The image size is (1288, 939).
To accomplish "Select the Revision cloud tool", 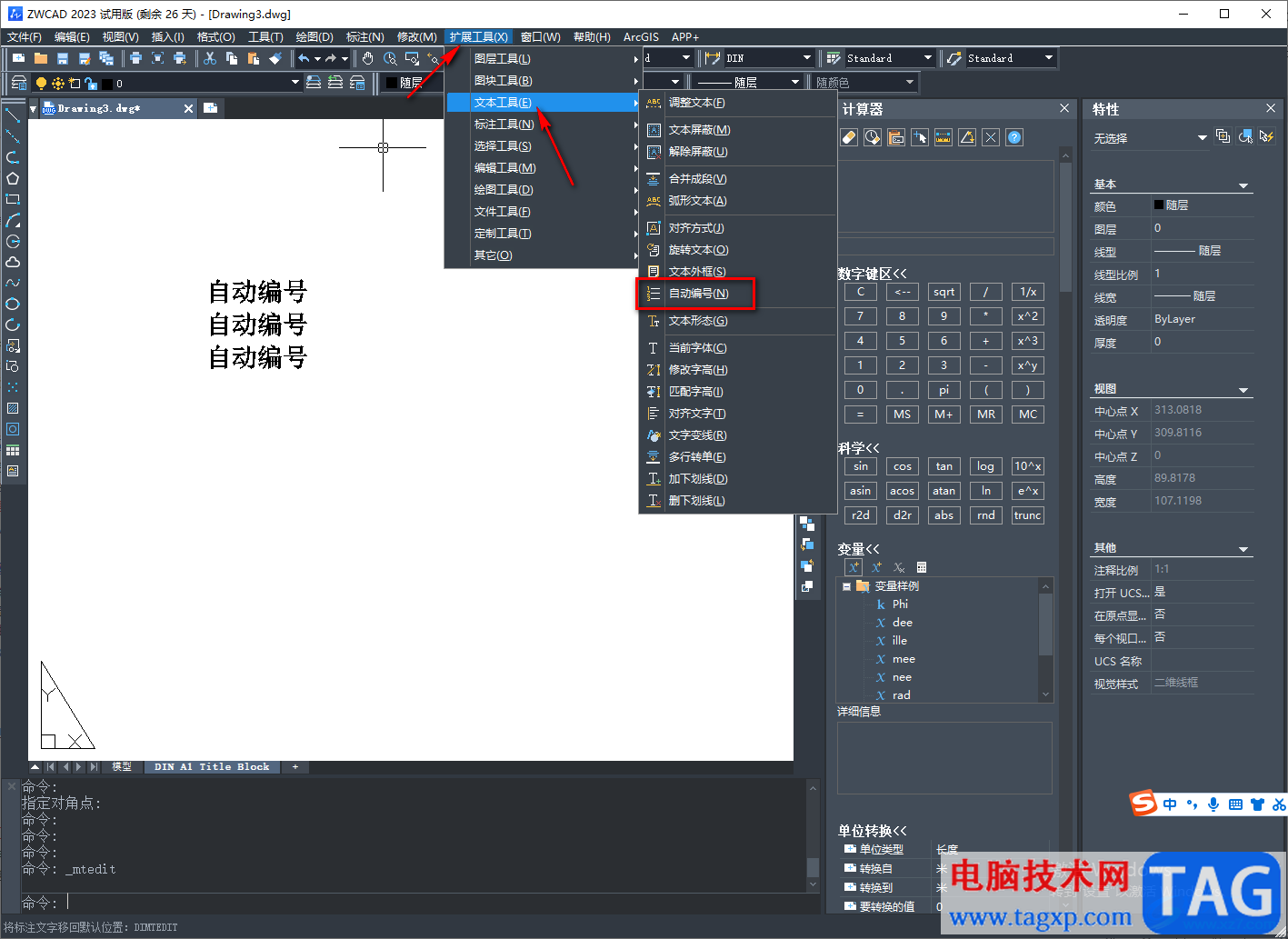I will (13, 262).
